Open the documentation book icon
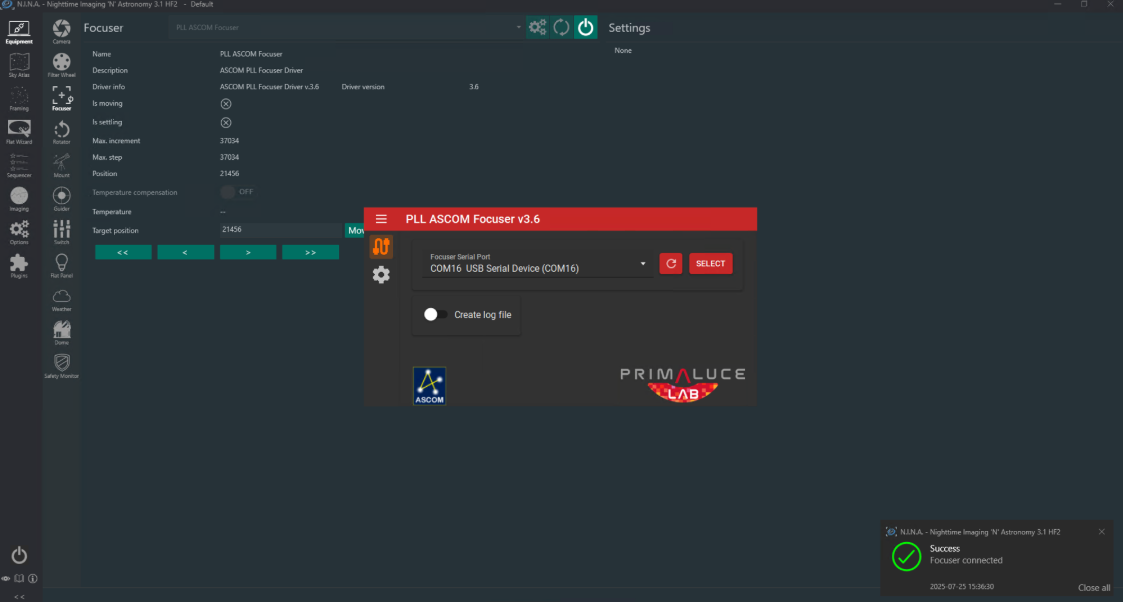Screen dimensions: 1125x602 19,578
